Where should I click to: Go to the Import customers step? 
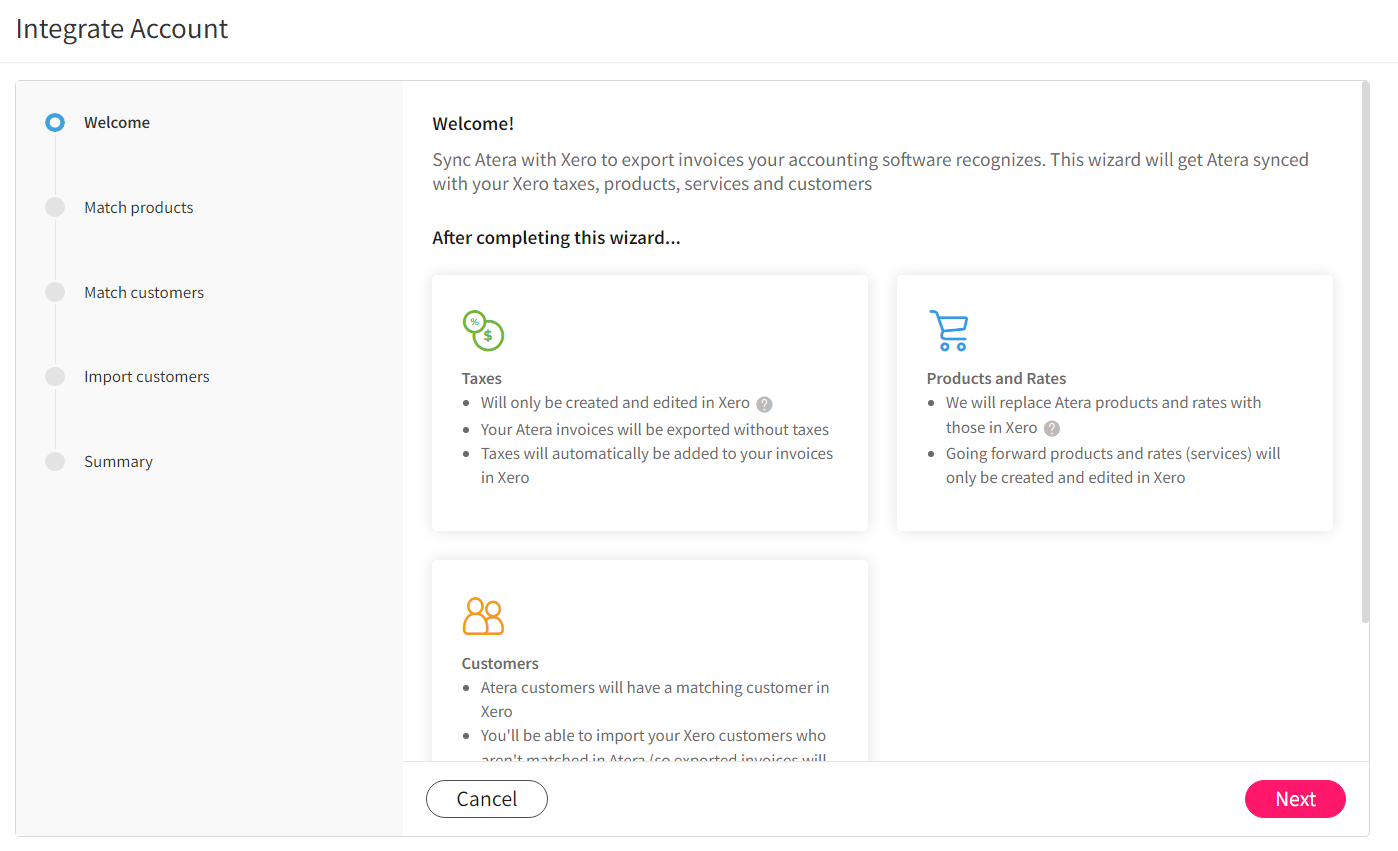coord(147,376)
